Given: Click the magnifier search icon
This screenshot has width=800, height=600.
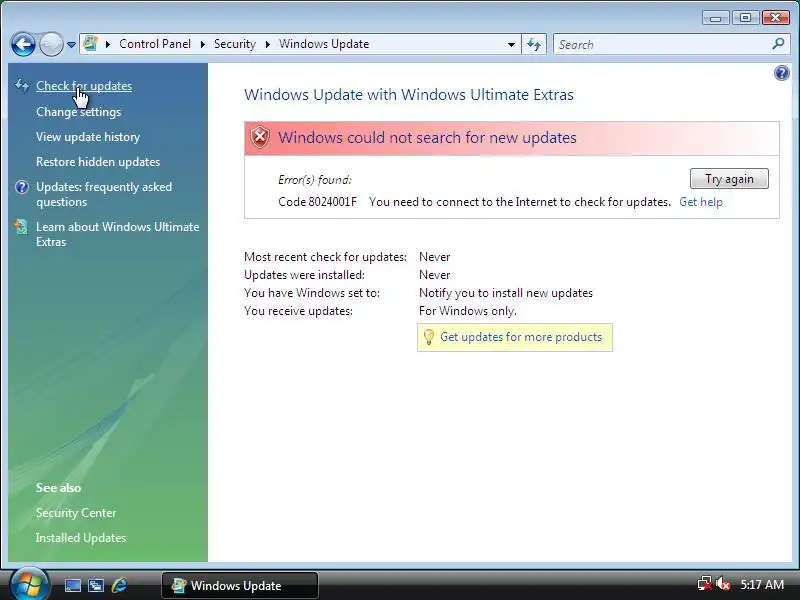Looking at the screenshot, I should point(778,44).
